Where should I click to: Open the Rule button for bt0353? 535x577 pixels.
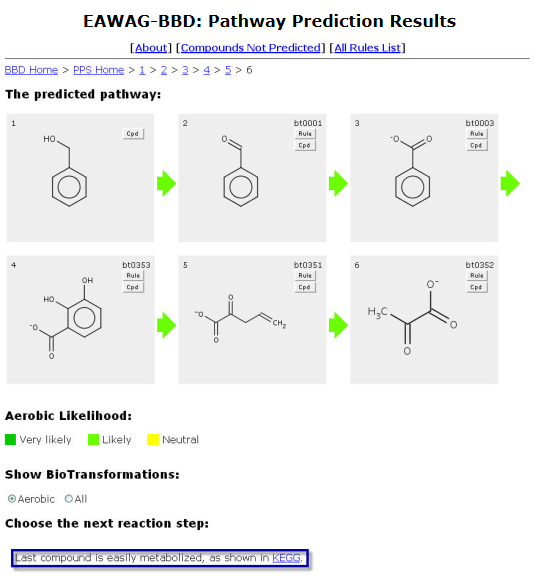click(133, 276)
